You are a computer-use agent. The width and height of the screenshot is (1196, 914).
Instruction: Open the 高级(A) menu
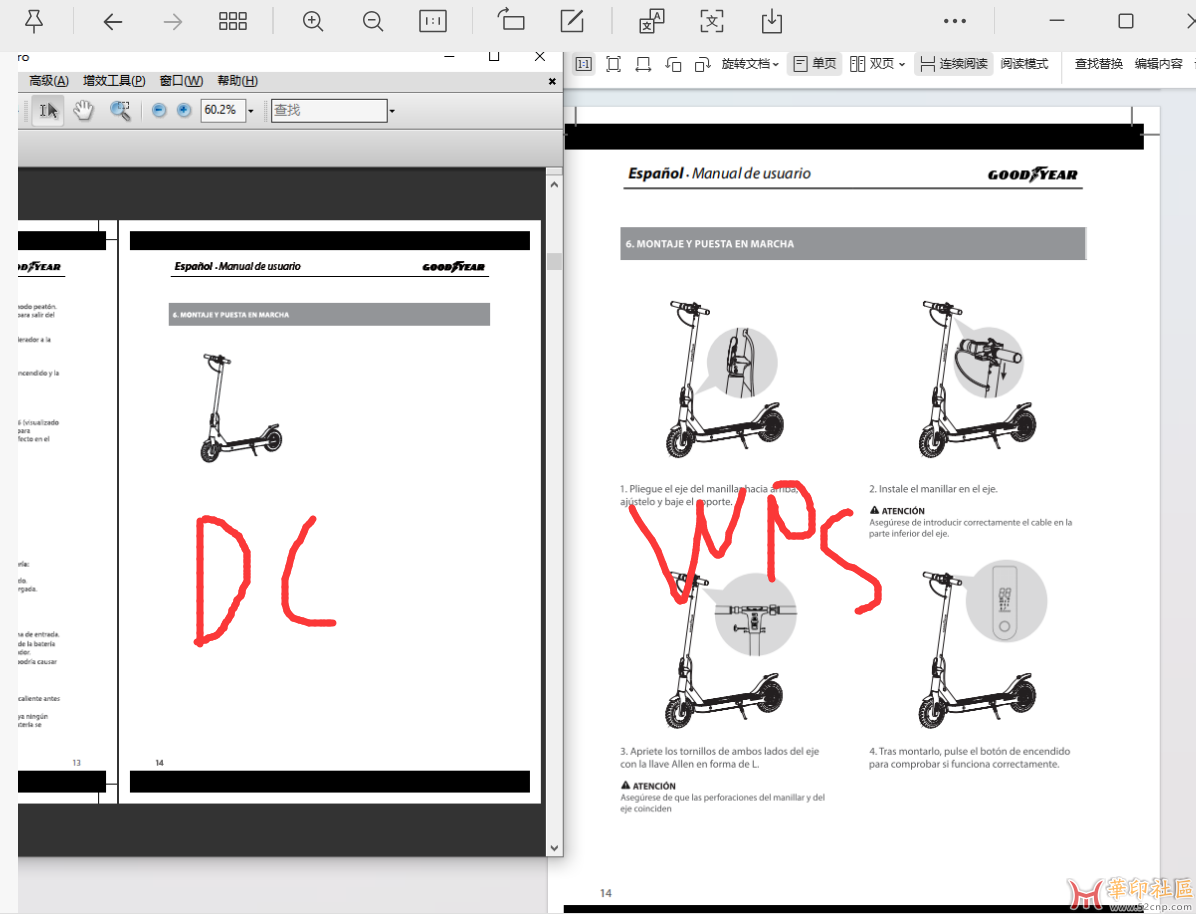pos(49,81)
